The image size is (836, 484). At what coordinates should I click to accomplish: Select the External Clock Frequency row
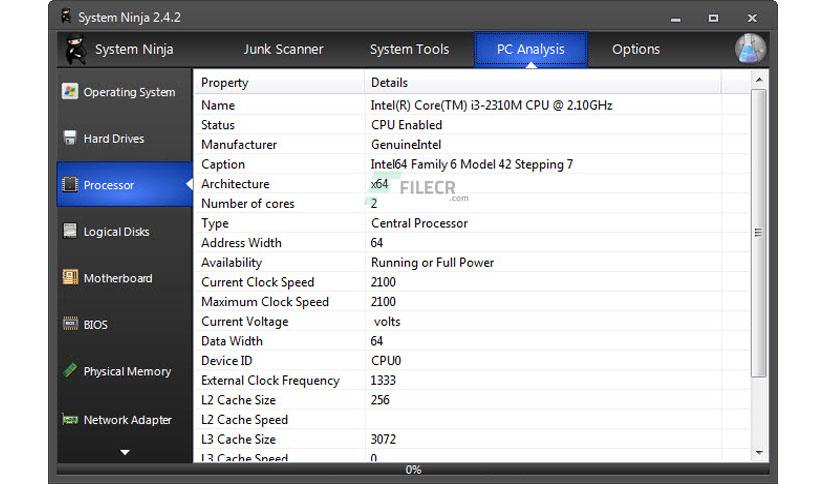tap(472, 381)
